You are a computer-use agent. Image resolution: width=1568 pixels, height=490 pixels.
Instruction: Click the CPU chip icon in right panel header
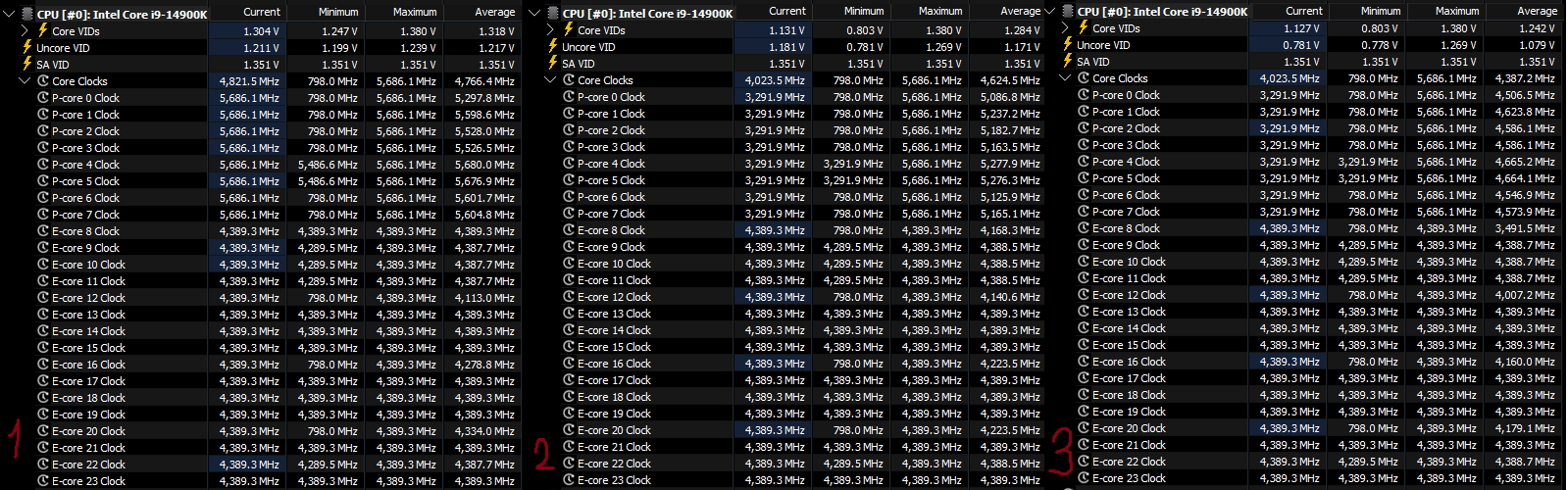[1067, 11]
